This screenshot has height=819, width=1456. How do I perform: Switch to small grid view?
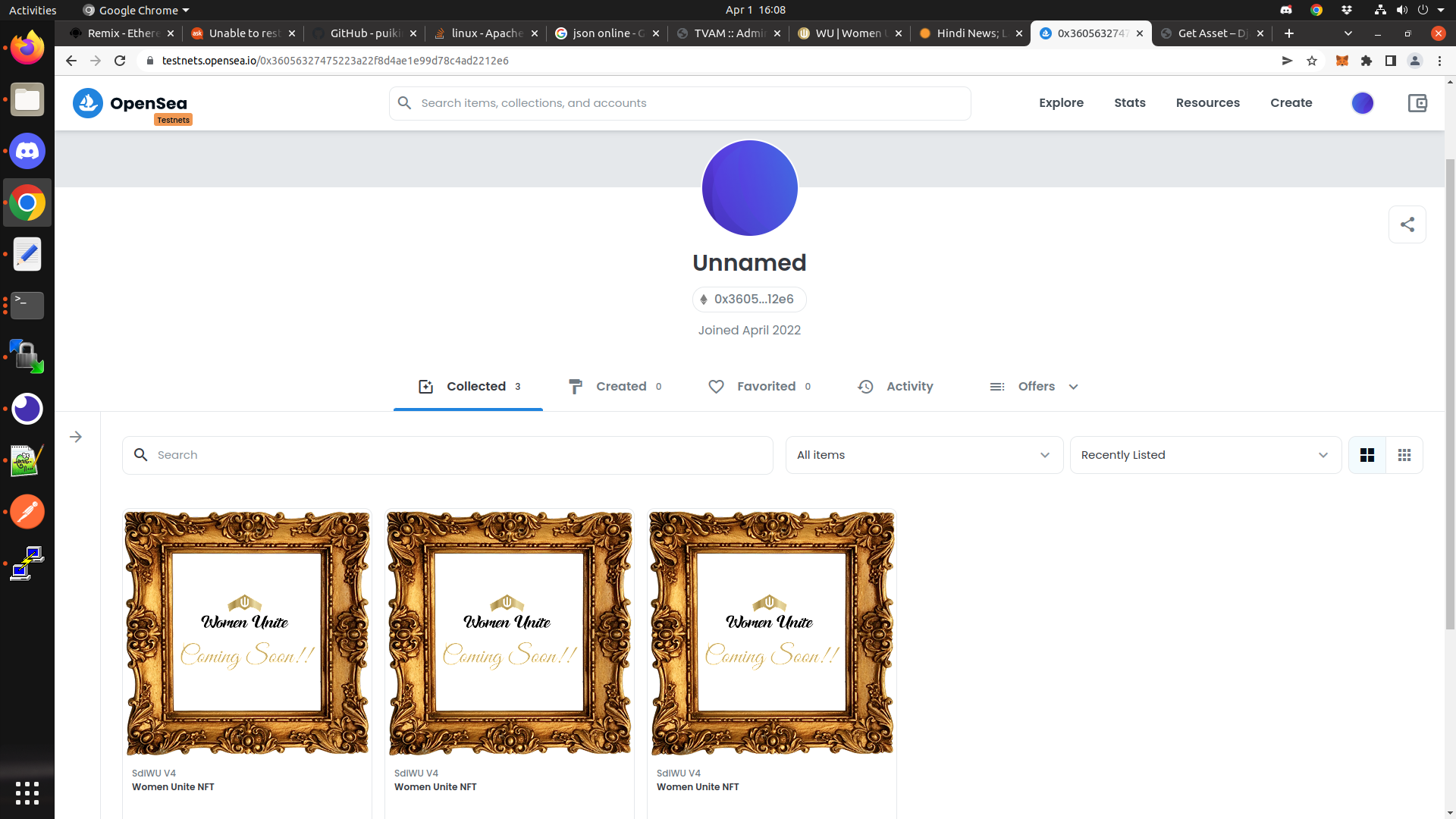pos(1404,455)
